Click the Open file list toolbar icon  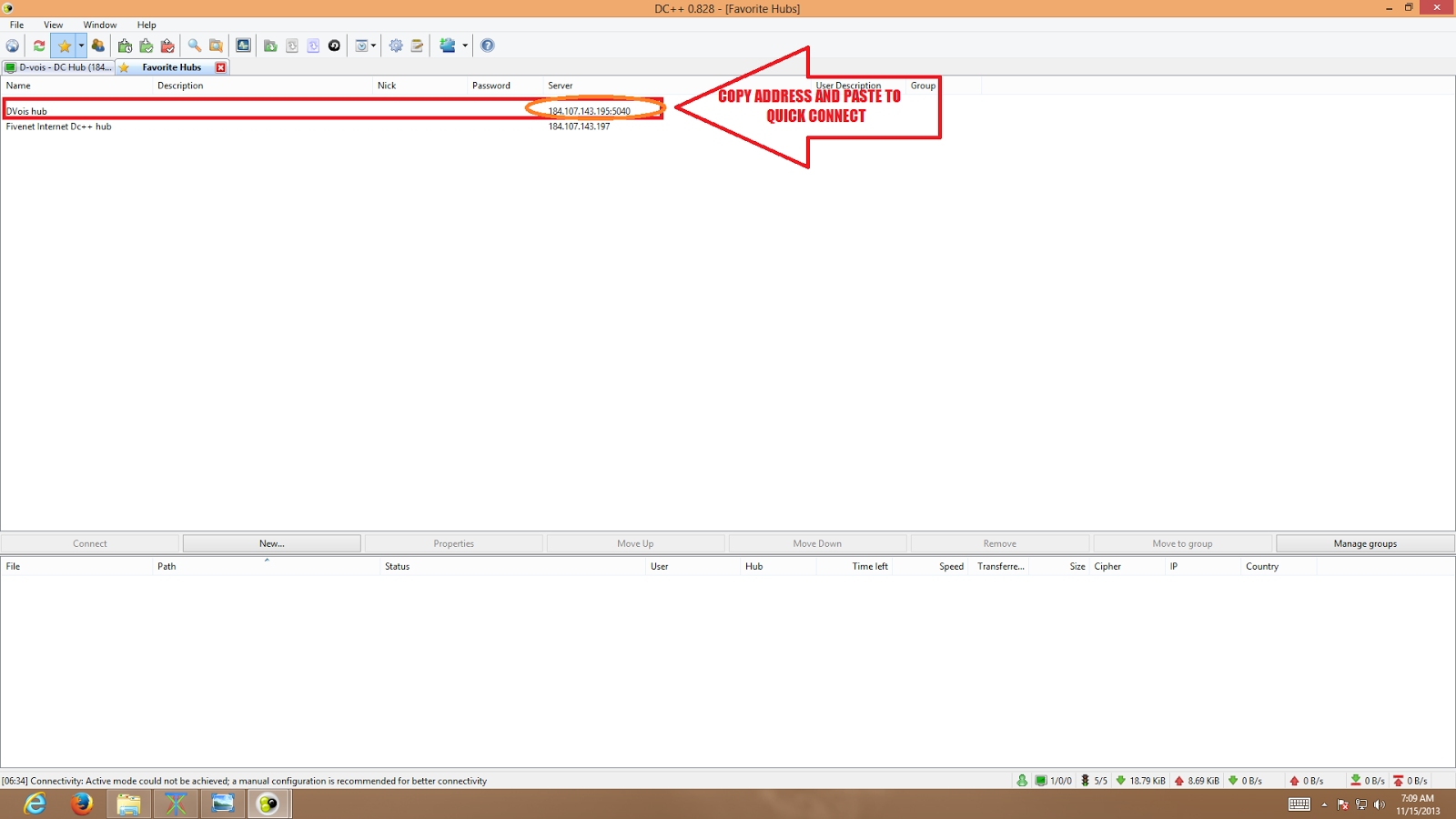pyautogui.click(x=270, y=45)
